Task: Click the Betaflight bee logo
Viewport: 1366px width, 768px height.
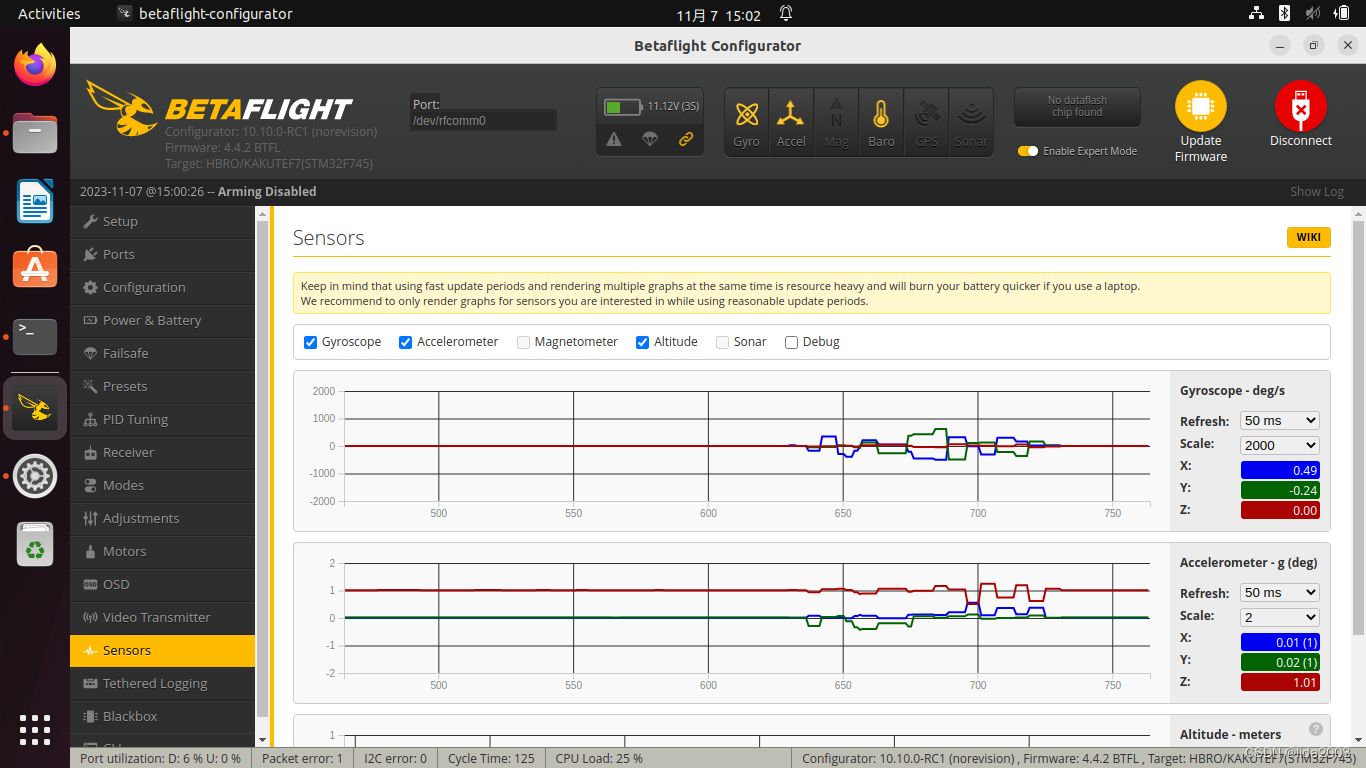Action: pos(124,108)
